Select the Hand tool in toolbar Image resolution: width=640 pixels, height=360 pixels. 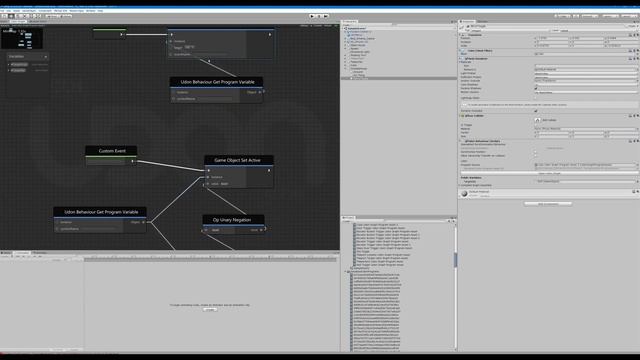pos(4,16)
